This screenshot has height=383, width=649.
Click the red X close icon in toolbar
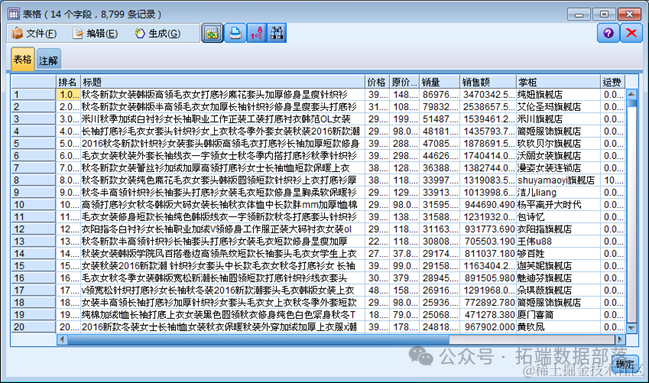point(631,33)
